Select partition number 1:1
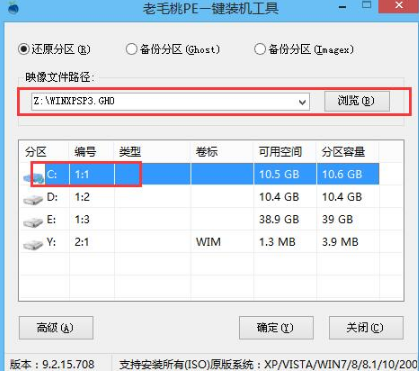The width and height of the screenshot is (419, 371). 82,174
